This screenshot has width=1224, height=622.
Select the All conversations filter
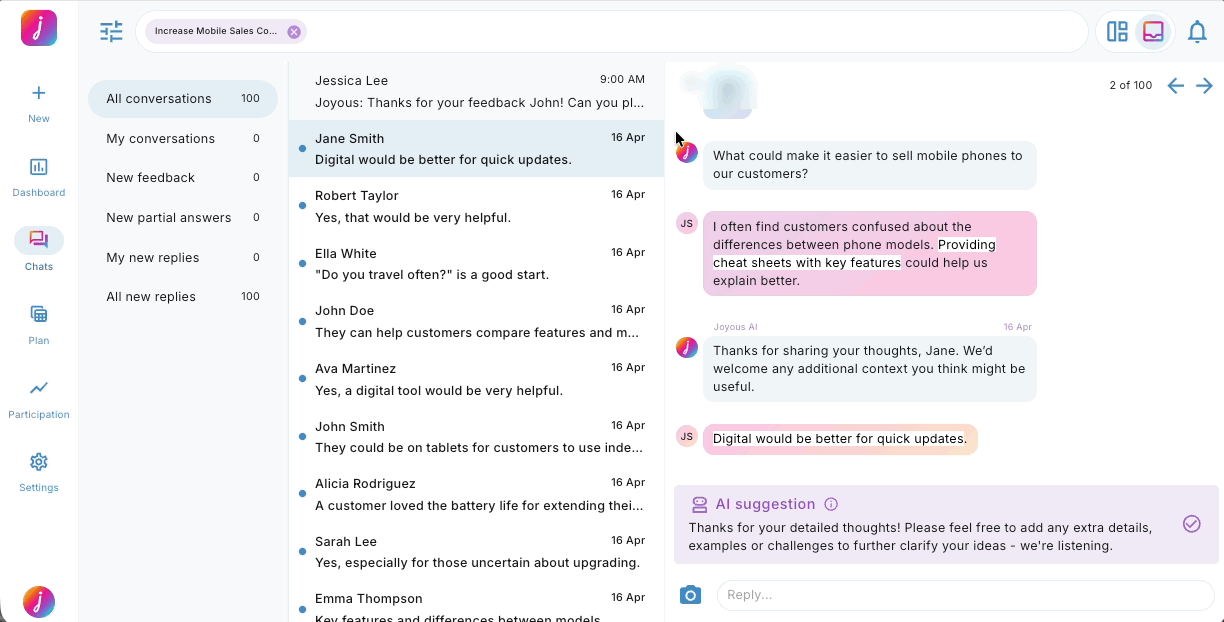pos(159,98)
